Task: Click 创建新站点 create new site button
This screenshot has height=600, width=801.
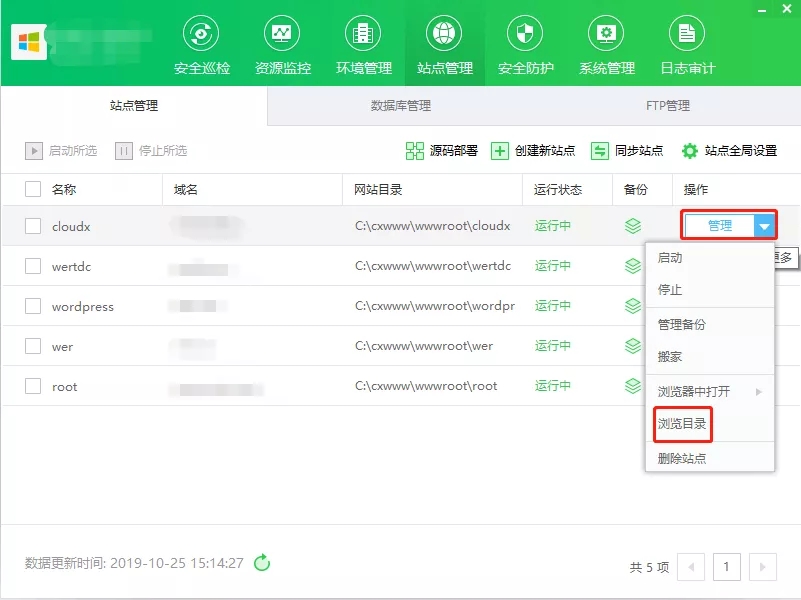Action: pos(533,151)
